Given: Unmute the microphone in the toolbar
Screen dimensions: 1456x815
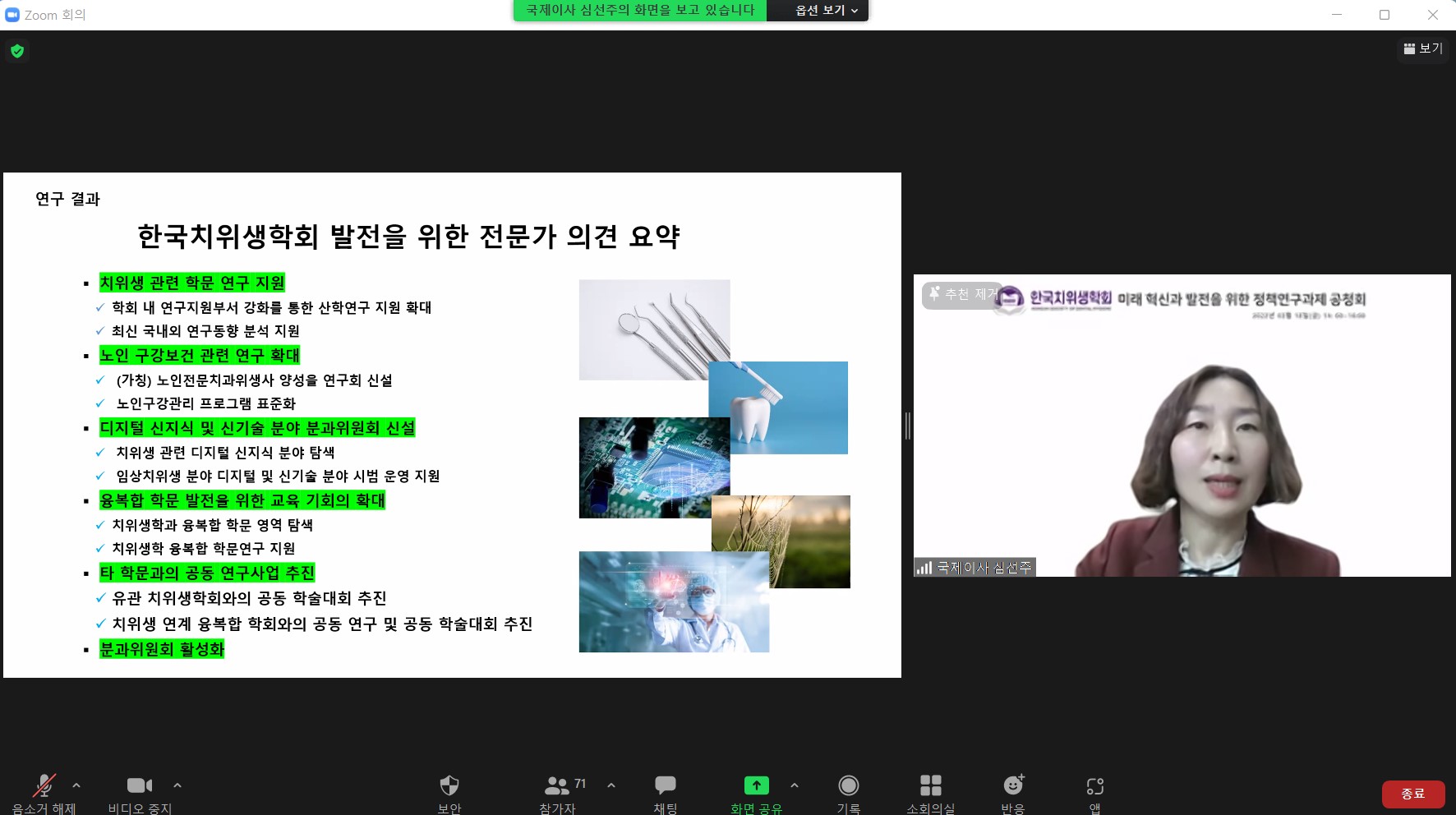Looking at the screenshot, I should 44,786.
